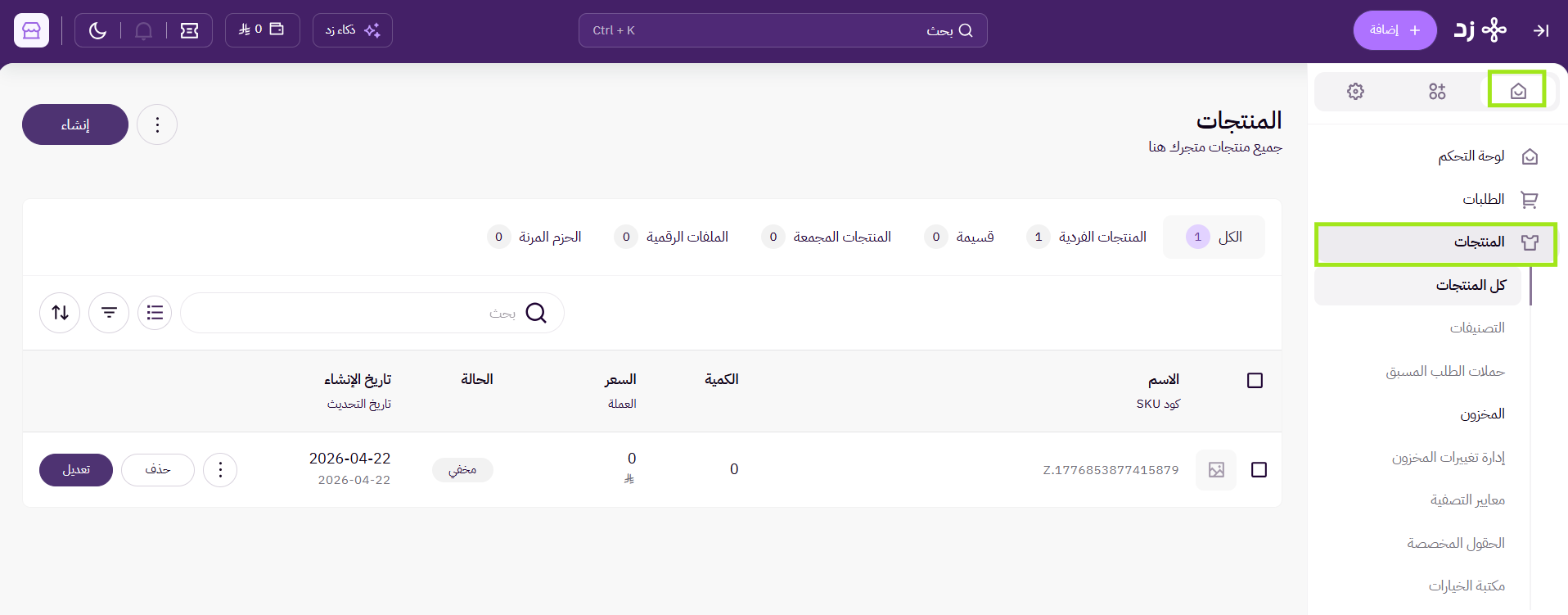Viewport: 1568px width, 615px height.
Task: Collapse the sidebar arrow icon
Action: (1541, 30)
